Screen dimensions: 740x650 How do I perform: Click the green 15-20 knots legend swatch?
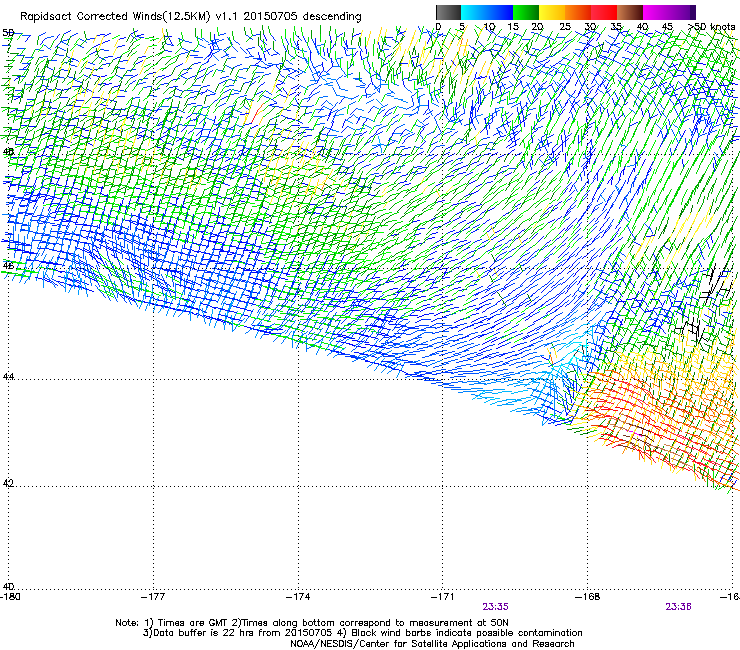(525, 12)
